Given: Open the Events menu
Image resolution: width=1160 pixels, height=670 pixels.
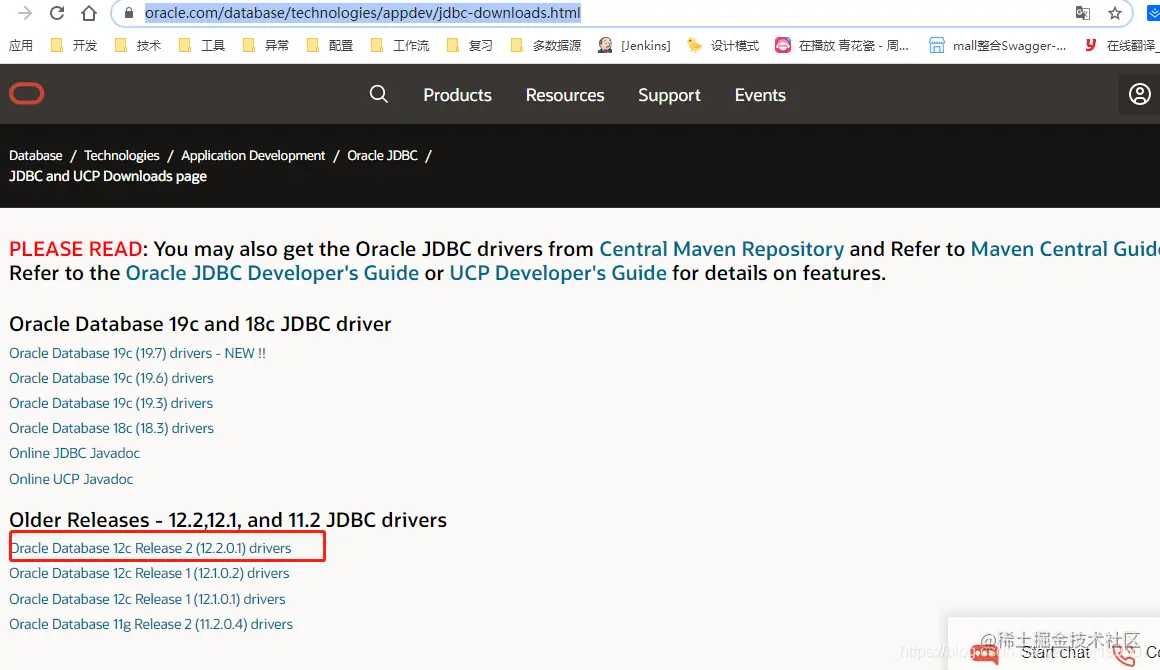Looking at the screenshot, I should pyautogui.click(x=760, y=95).
